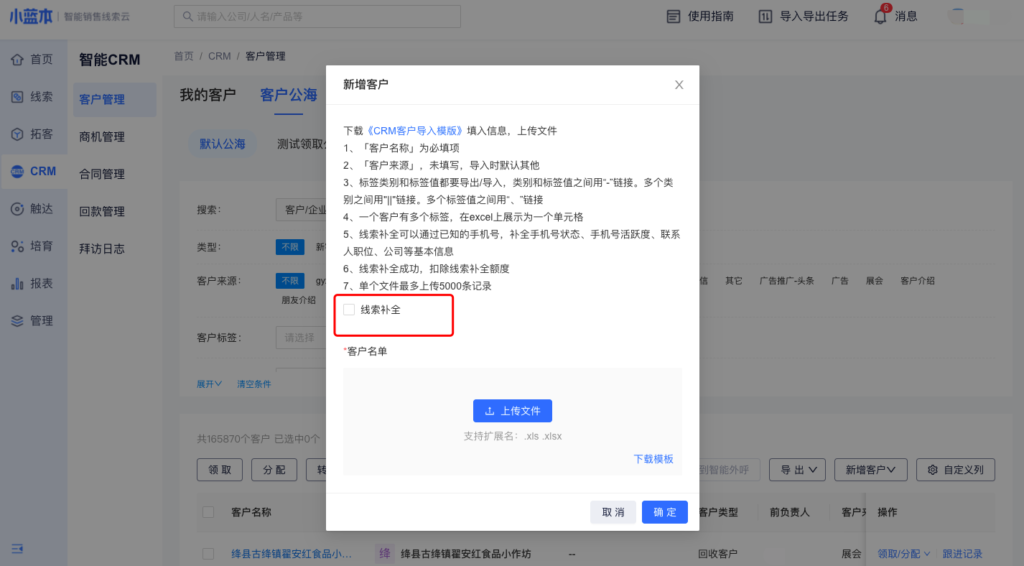The width and height of the screenshot is (1024, 566).
Task: Open the 客户标签 请选择 dropdown
Action: [x=300, y=338]
